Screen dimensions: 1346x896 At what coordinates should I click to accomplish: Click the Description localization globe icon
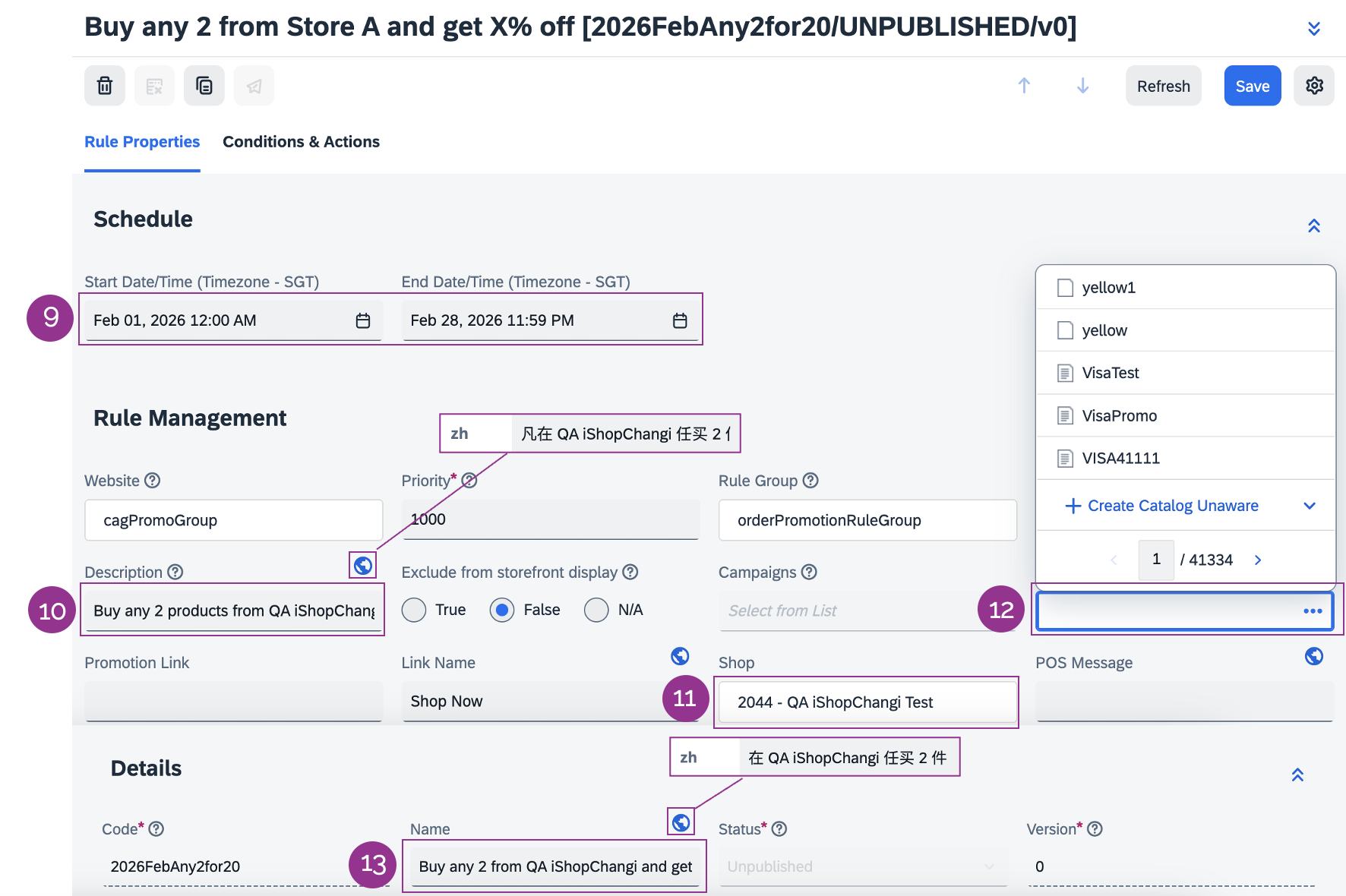pyautogui.click(x=363, y=565)
